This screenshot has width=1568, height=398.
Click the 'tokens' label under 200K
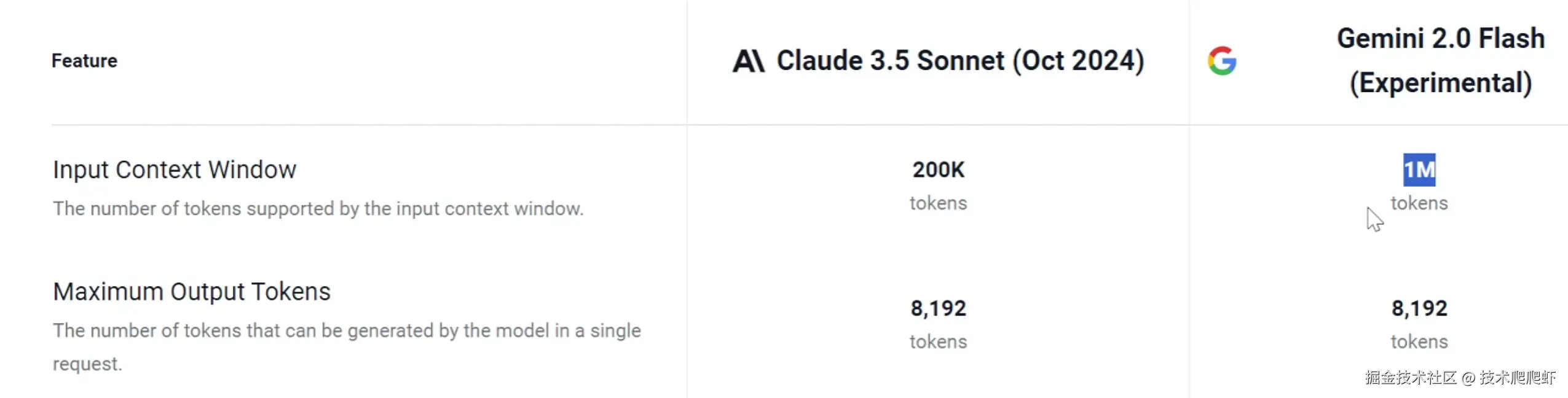938,203
